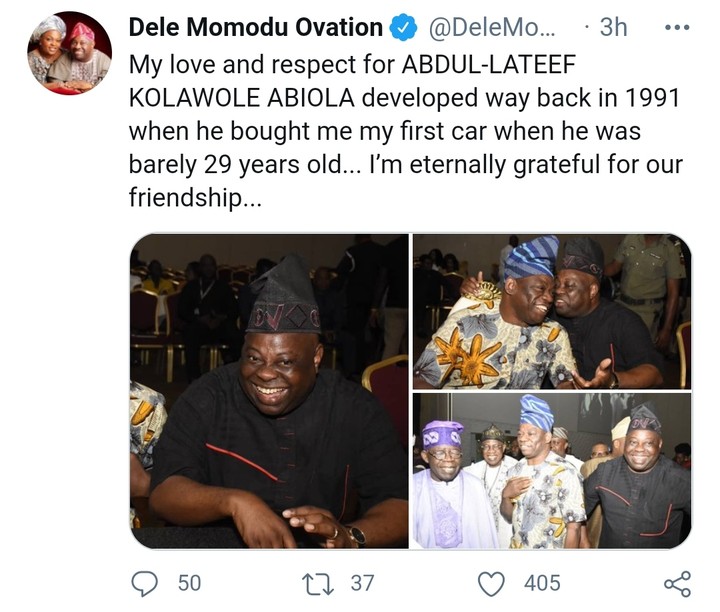
Task: Open the top-right photo of two men hugging
Action: (x=551, y=311)
